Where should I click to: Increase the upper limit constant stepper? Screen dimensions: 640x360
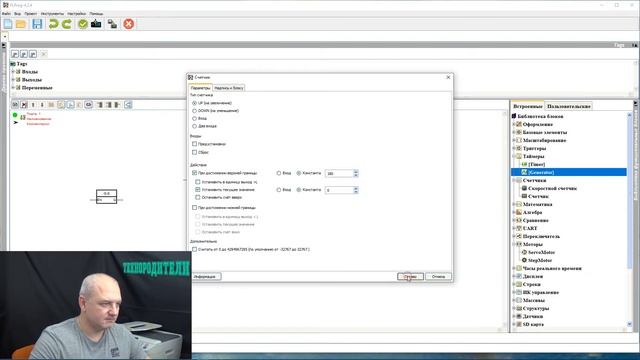tap(356, 171)
